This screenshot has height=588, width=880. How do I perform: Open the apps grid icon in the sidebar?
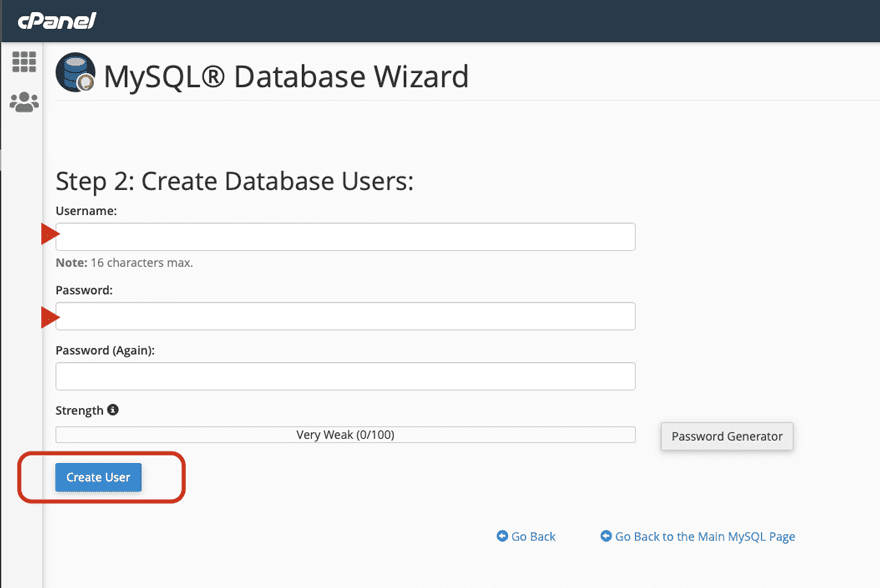pyautogui.click(x=22, y=62)
